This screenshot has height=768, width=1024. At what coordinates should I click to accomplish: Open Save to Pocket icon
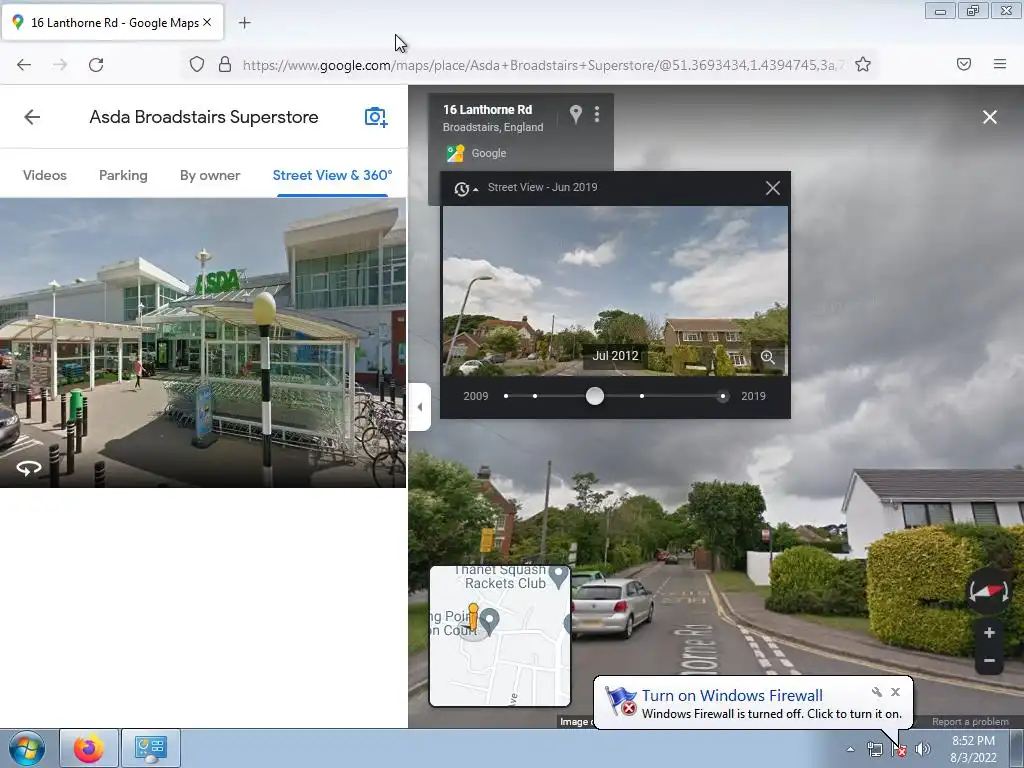[964, 64]
